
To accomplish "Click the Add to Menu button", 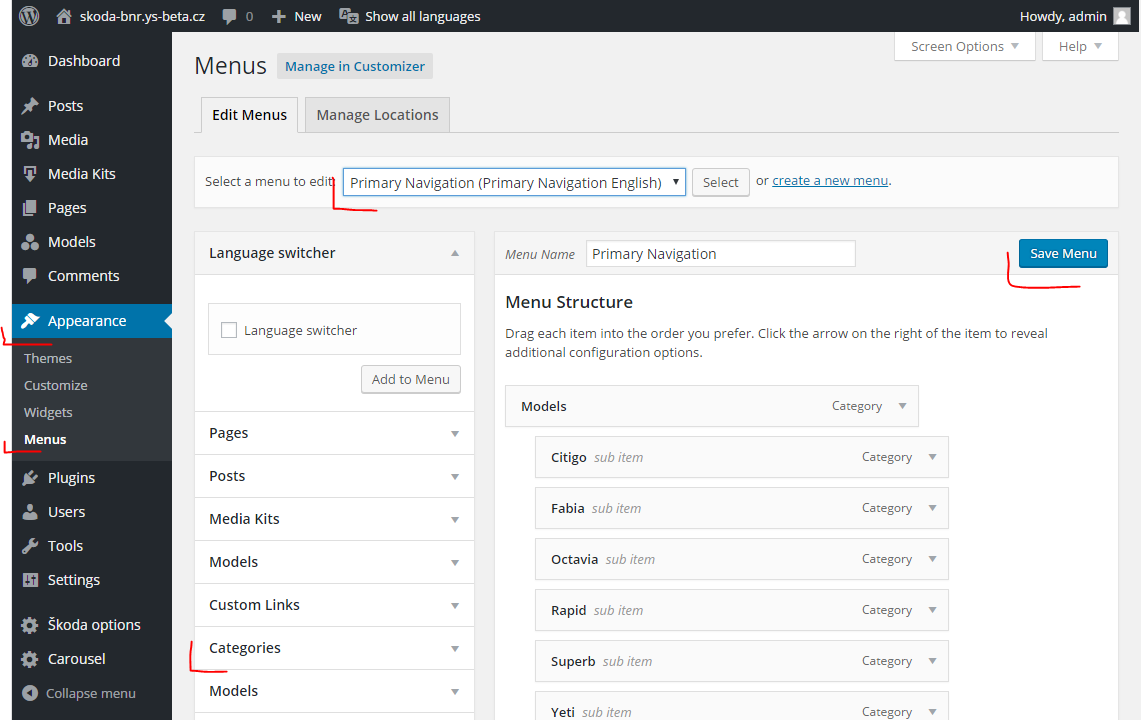I will 410,379.
